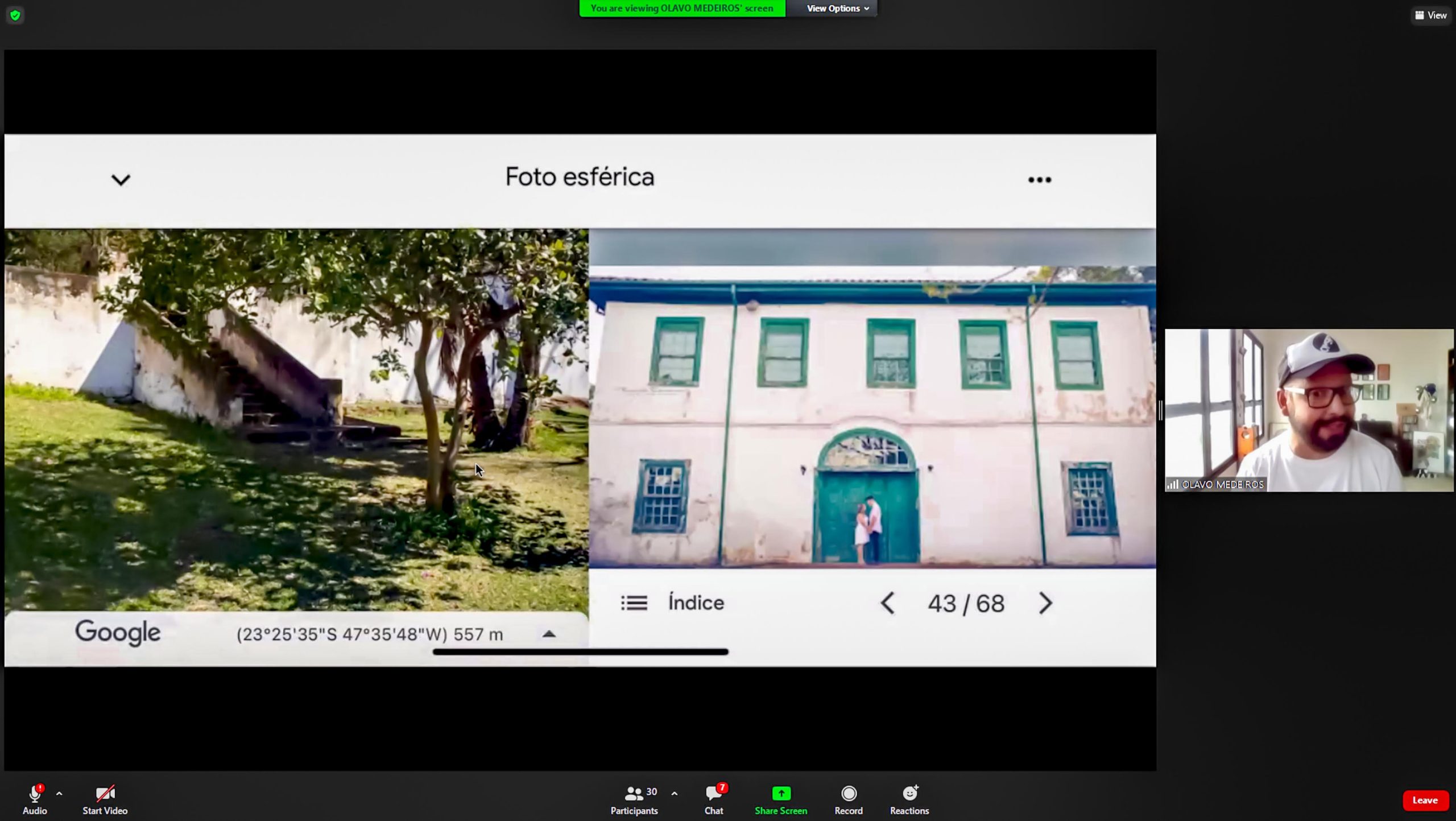Expand audio options caret next to Audio
Screen dimensions: 1456x821
pyautogui.click(x=59, y=793)
